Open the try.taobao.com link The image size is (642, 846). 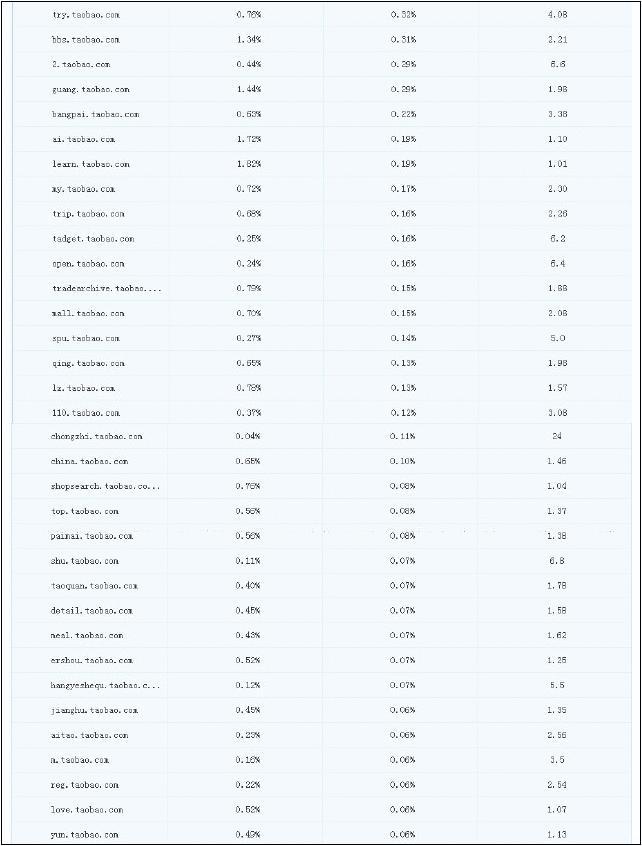pos(84,15)
